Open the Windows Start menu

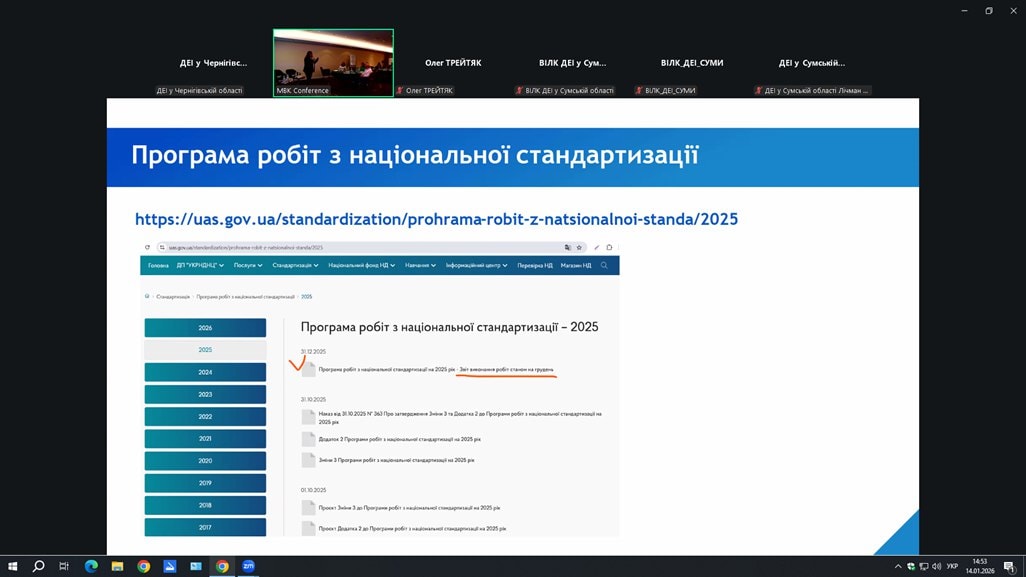[13, 566]
